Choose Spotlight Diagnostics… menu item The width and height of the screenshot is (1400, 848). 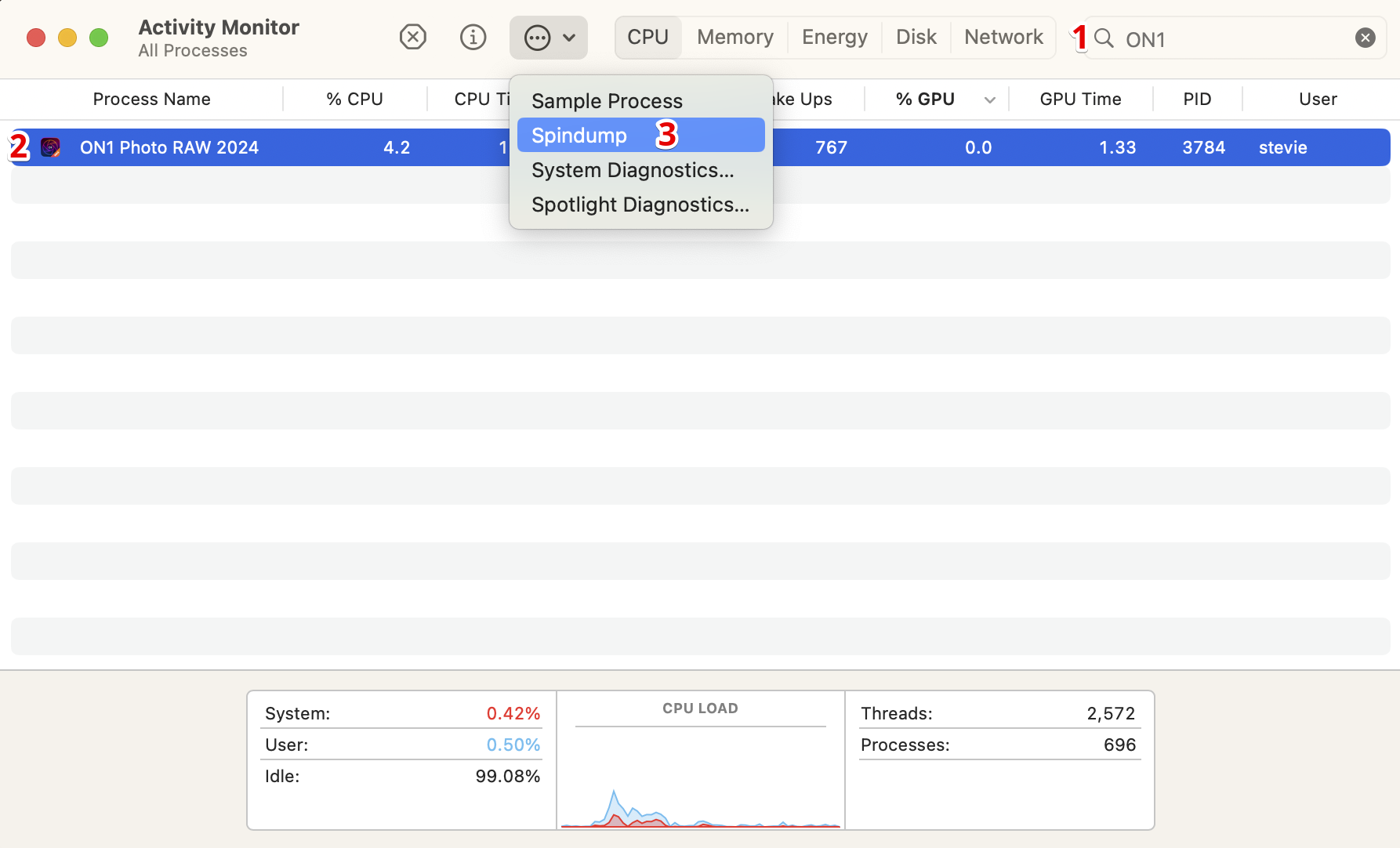click(641, 205)
